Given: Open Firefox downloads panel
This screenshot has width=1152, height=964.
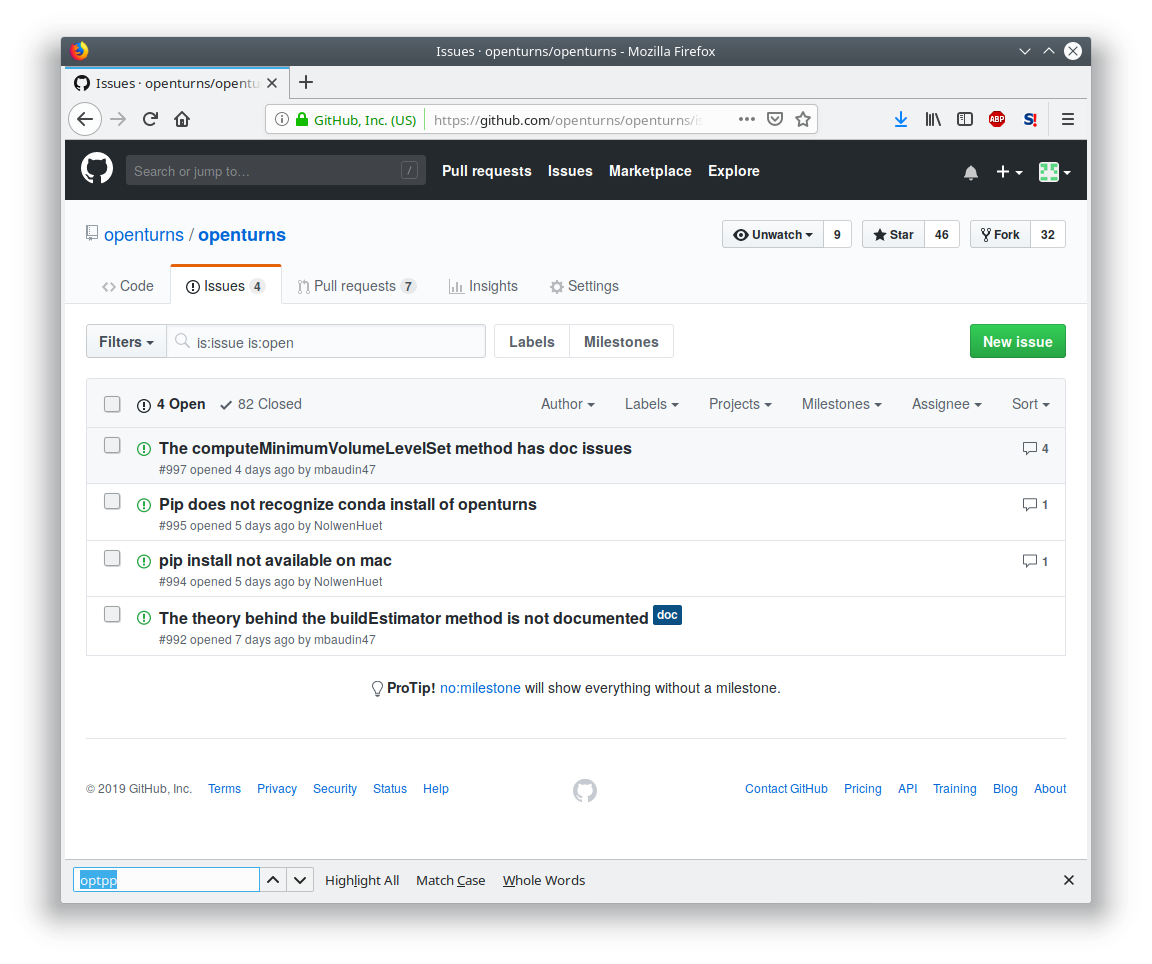Looking at the screenshot, I should pyautogui.click(x=900, y=119).
